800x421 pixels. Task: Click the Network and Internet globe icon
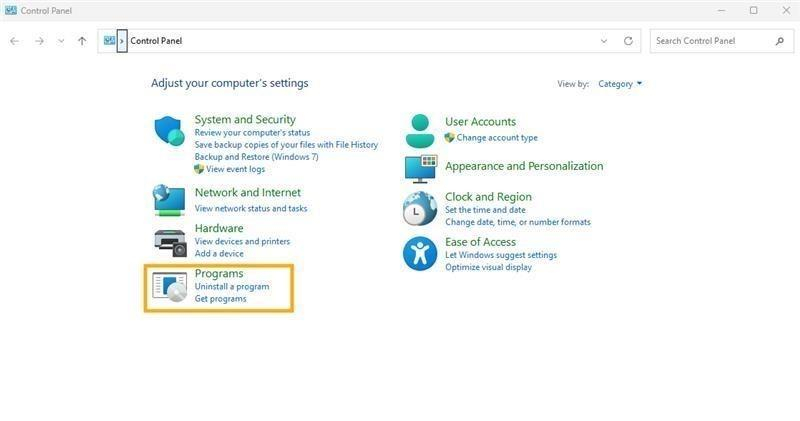click(169, 200)
